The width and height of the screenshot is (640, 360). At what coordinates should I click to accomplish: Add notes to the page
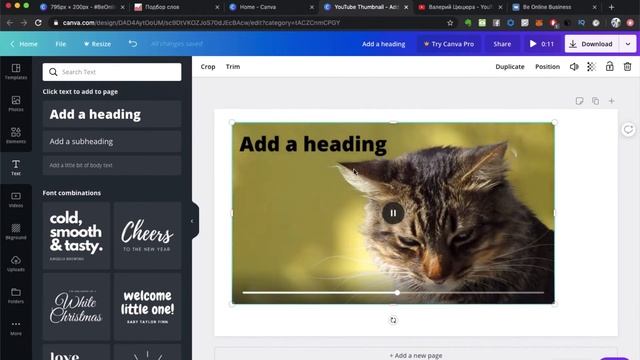(579, 101)
